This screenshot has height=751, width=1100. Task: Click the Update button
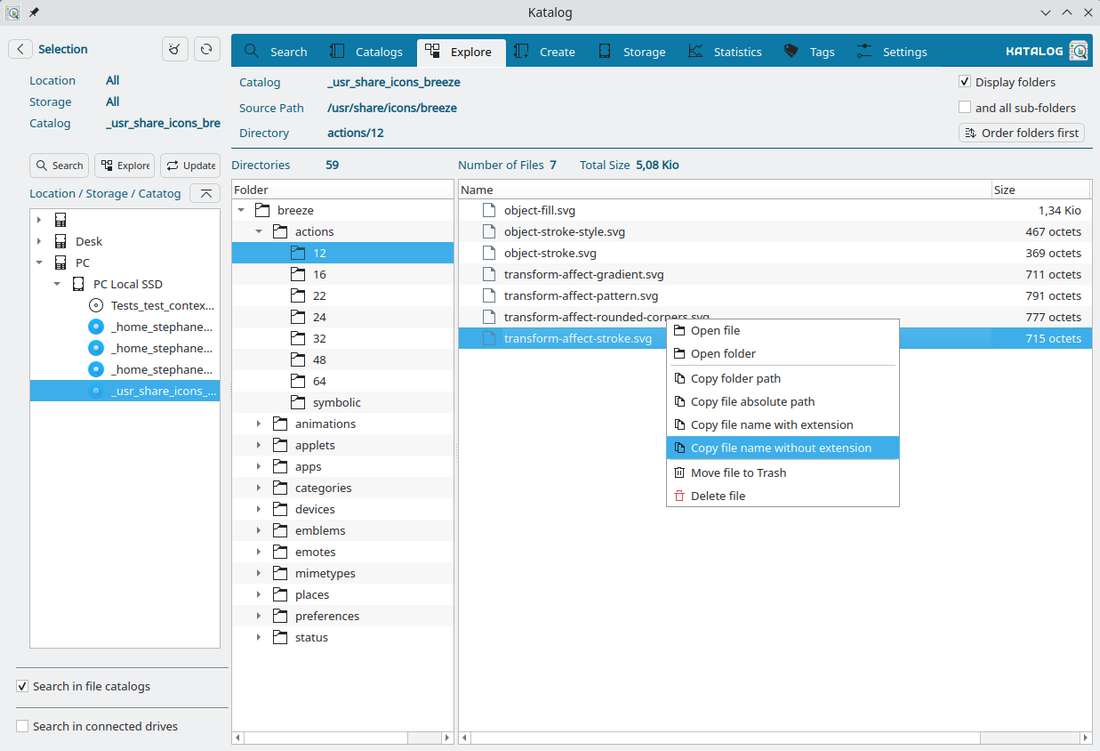[x=190, y=165]
